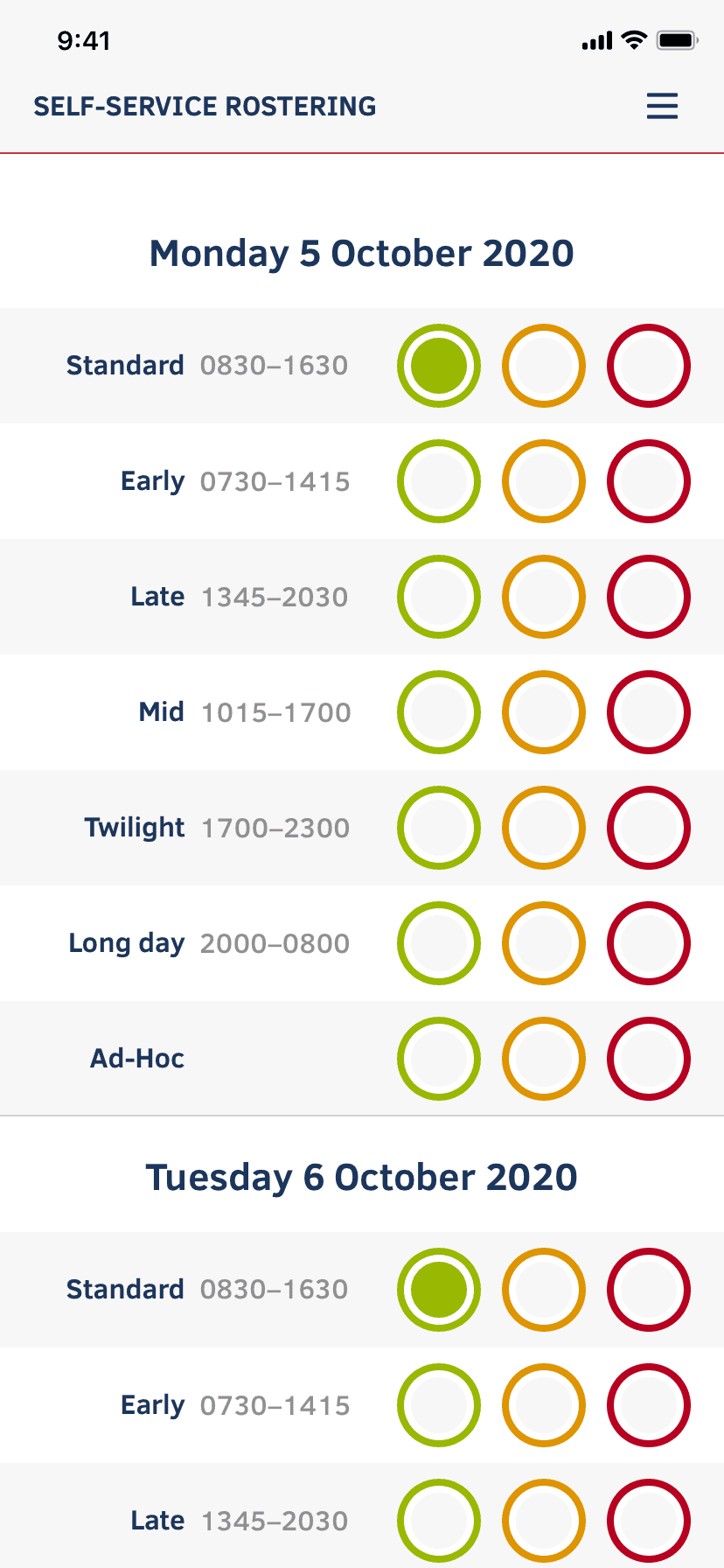Select red option for Tuesday Standard shift
The image size is (724, 1568).
point(649,1290)
